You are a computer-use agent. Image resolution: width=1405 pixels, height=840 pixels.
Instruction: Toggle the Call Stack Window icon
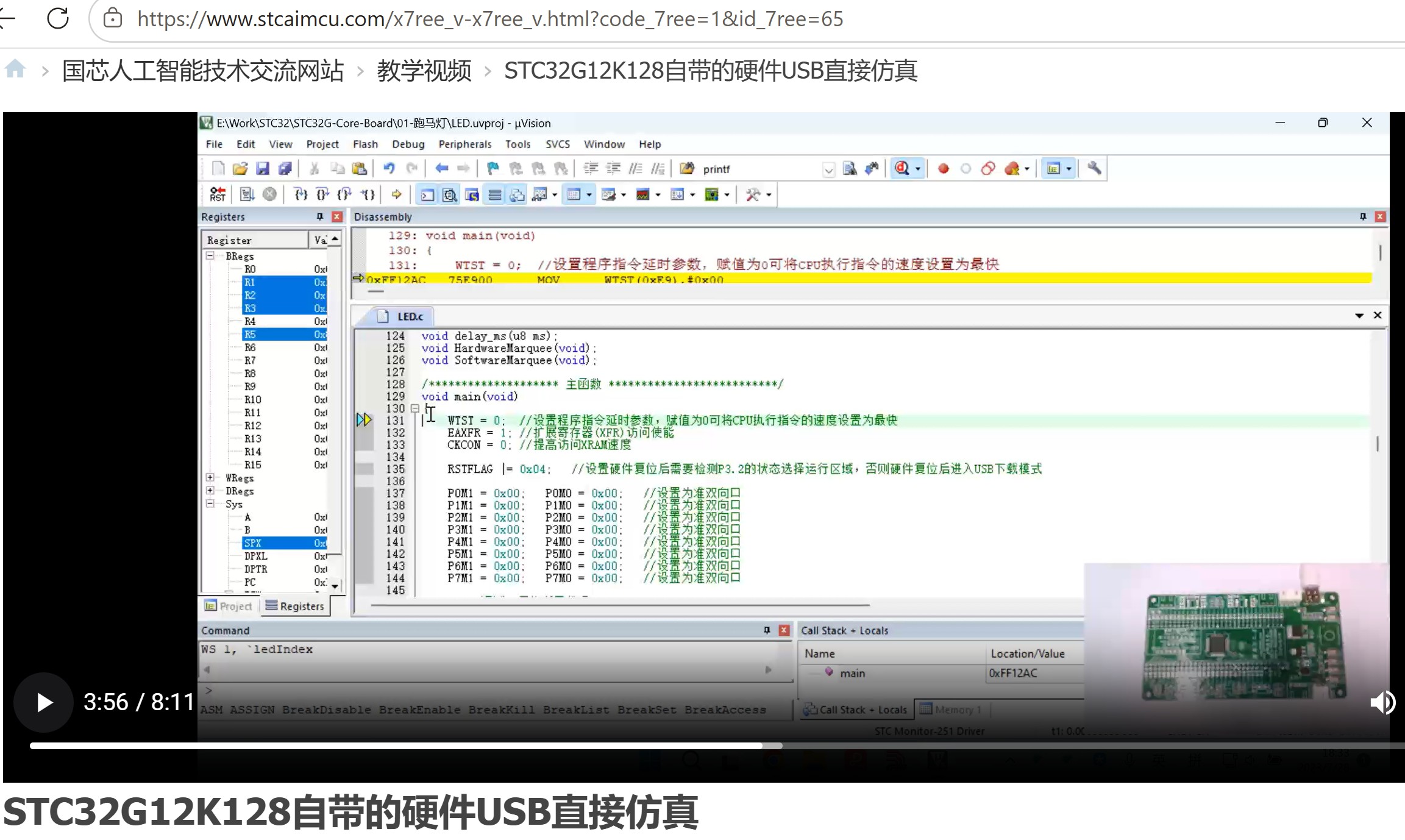(517, 195)
